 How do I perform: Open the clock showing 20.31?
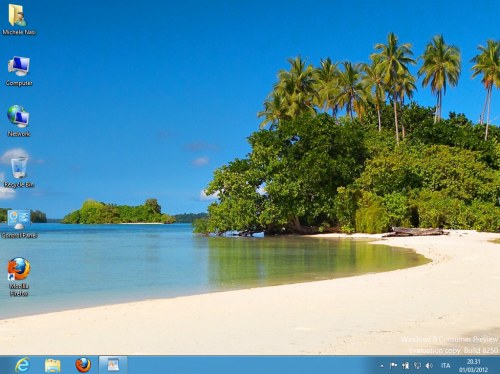click(x=473, y=366)
